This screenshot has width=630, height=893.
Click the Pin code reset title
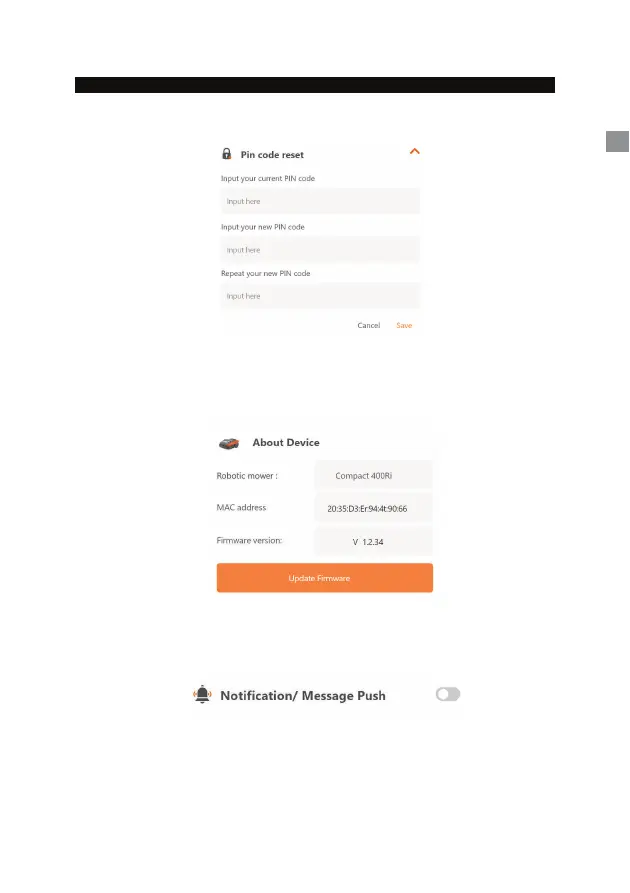(272, 155)
